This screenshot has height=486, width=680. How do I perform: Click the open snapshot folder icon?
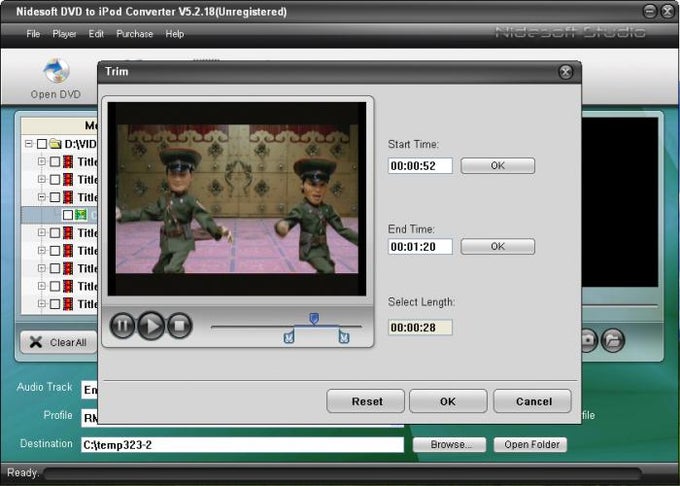coord(612,340)
